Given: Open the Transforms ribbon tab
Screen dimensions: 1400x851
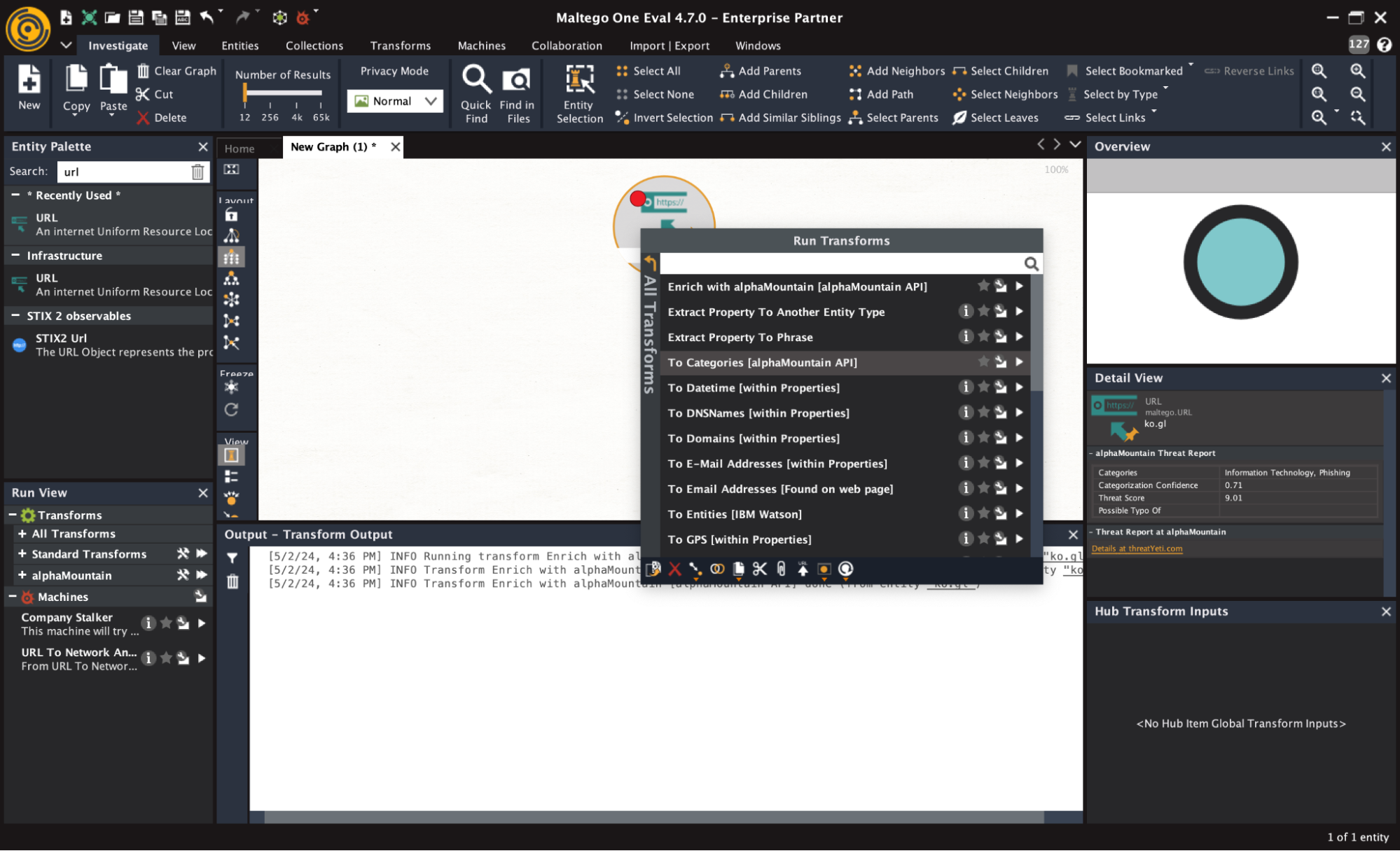Looking at the screenshot, I should [401, 46].
